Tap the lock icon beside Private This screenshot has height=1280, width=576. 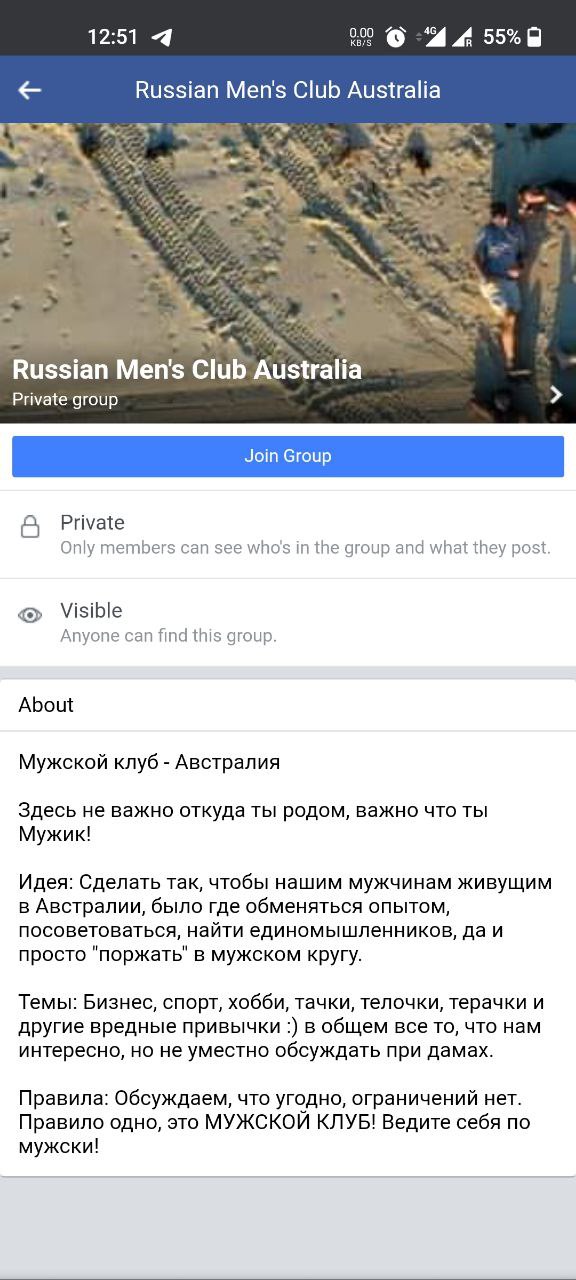tap(30, 527)
